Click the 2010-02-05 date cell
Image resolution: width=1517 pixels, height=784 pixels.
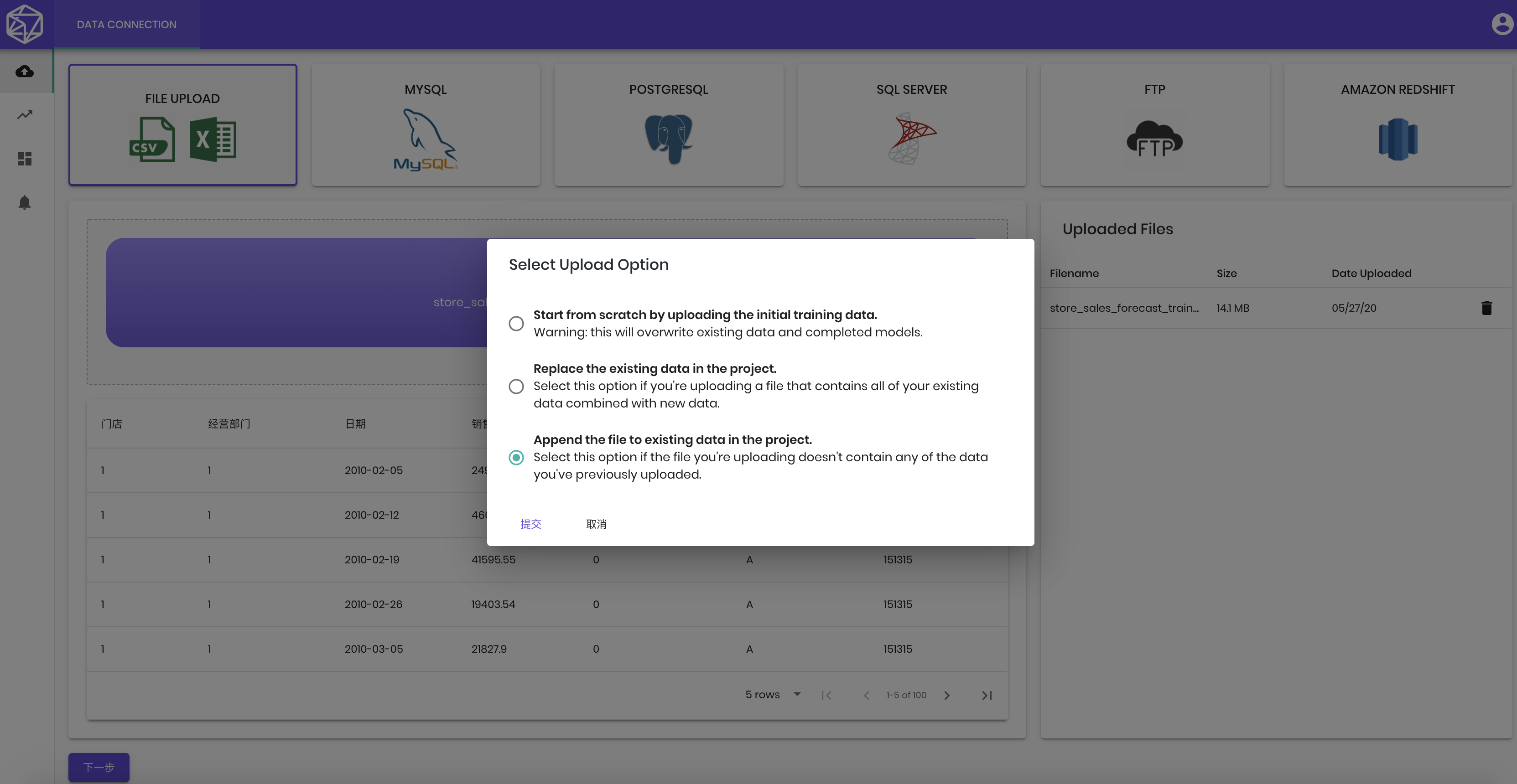[374, 470]
